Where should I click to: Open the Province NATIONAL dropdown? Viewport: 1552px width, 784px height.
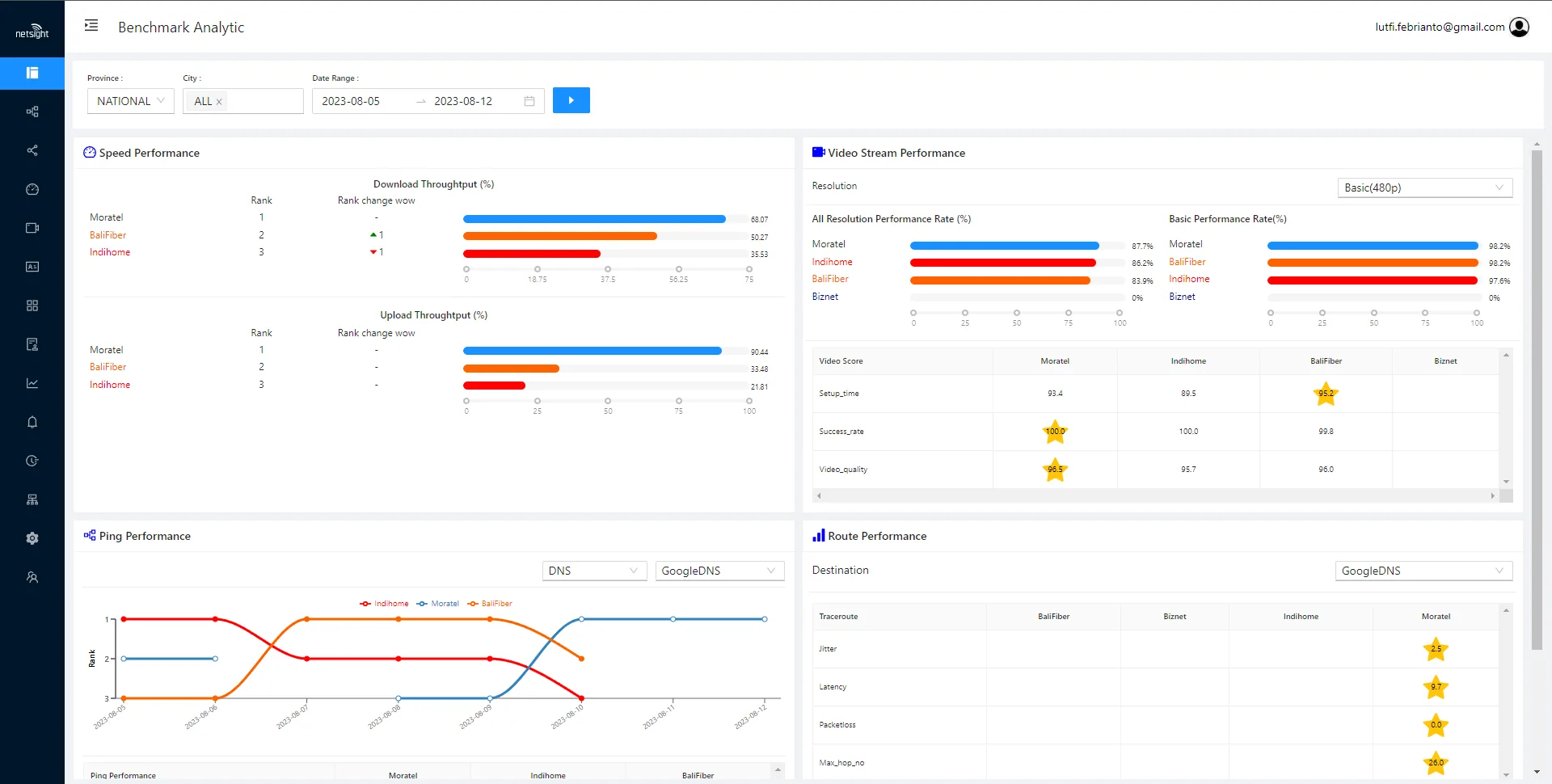pos(131,101)
